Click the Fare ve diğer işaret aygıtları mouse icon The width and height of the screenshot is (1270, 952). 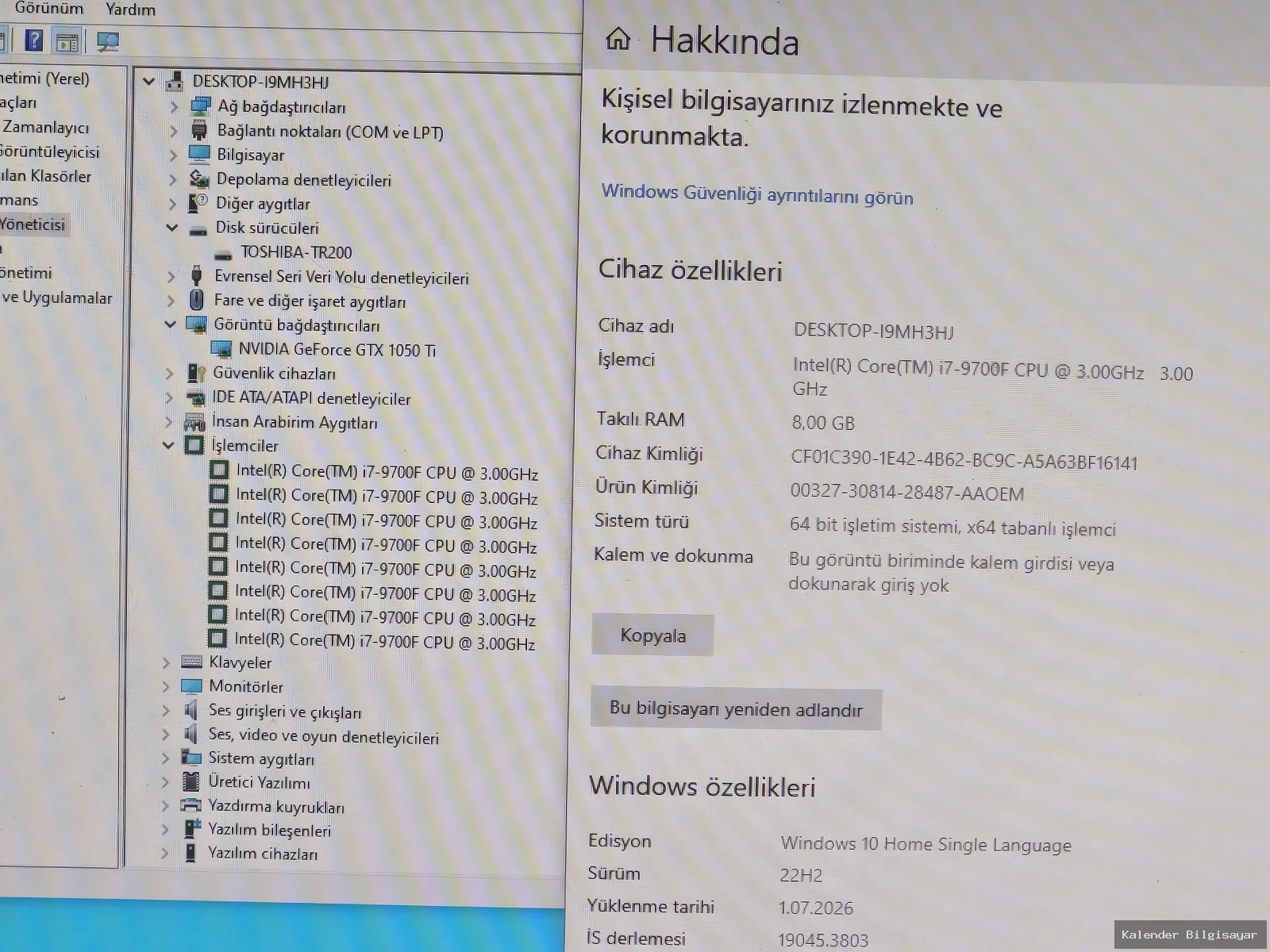[x=197, y=300]
